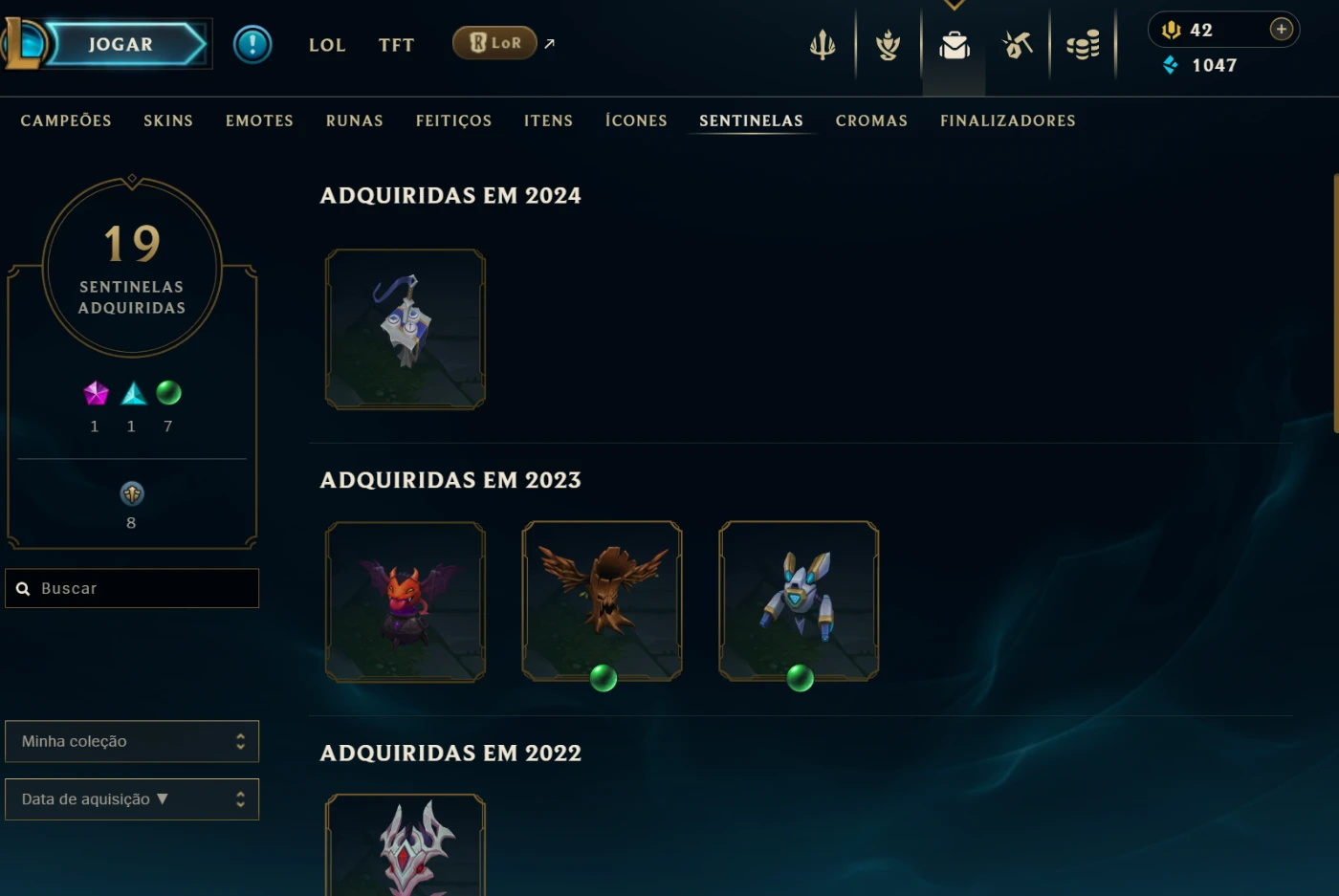Viewport: 1339px width, 896px height.
Task: Open the collection backpack icon
Action: (x=955, y=45)
